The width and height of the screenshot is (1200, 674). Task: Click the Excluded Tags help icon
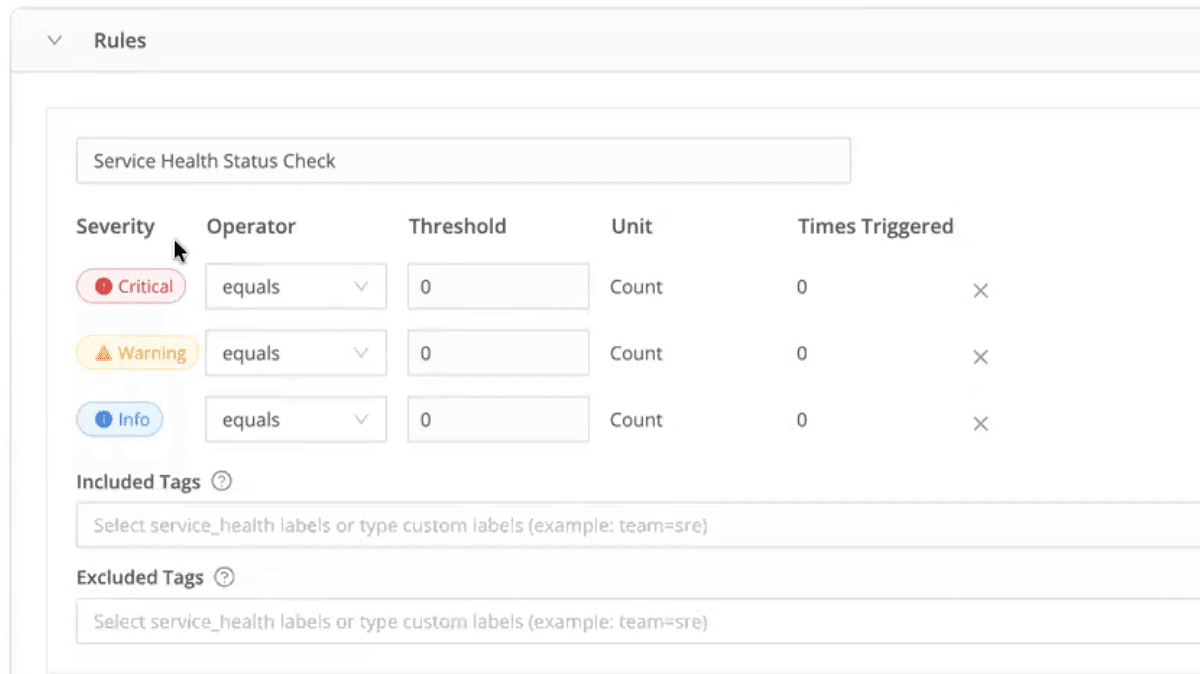(225, 578)
